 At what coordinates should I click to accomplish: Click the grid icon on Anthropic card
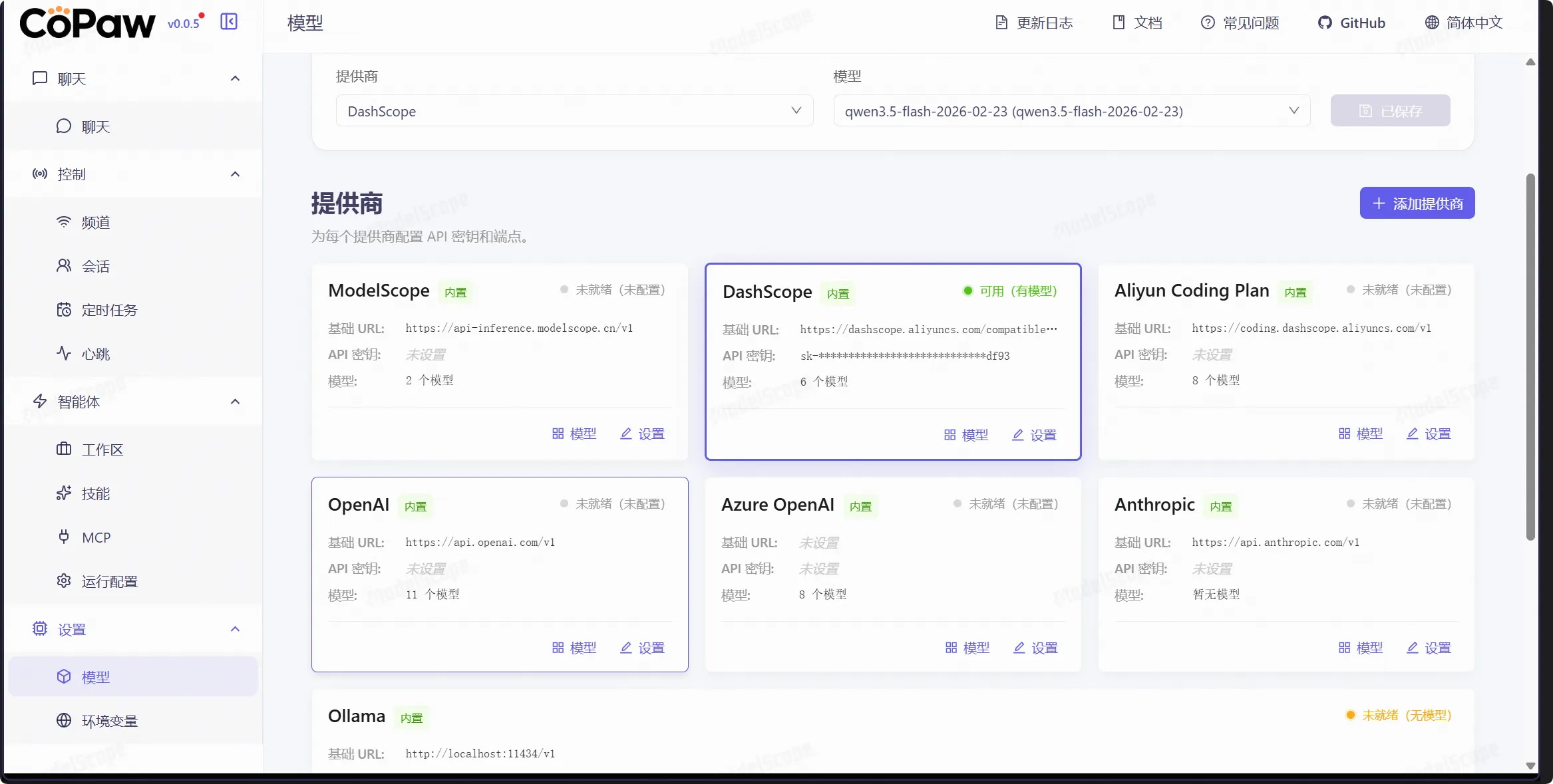(x=1345, y=648)
